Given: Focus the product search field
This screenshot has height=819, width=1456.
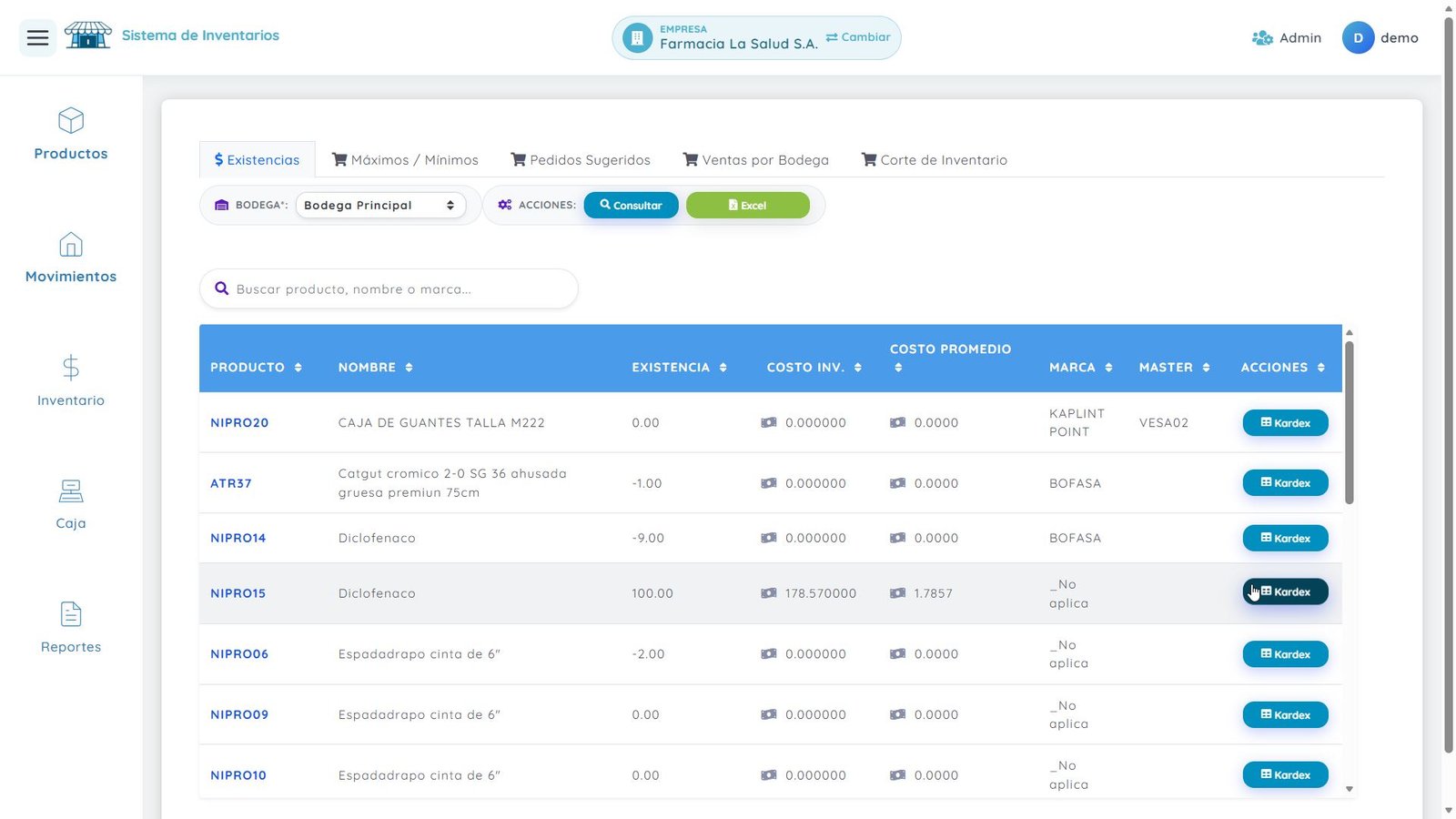Looking at the screenshot, I should tap(389, 288).
